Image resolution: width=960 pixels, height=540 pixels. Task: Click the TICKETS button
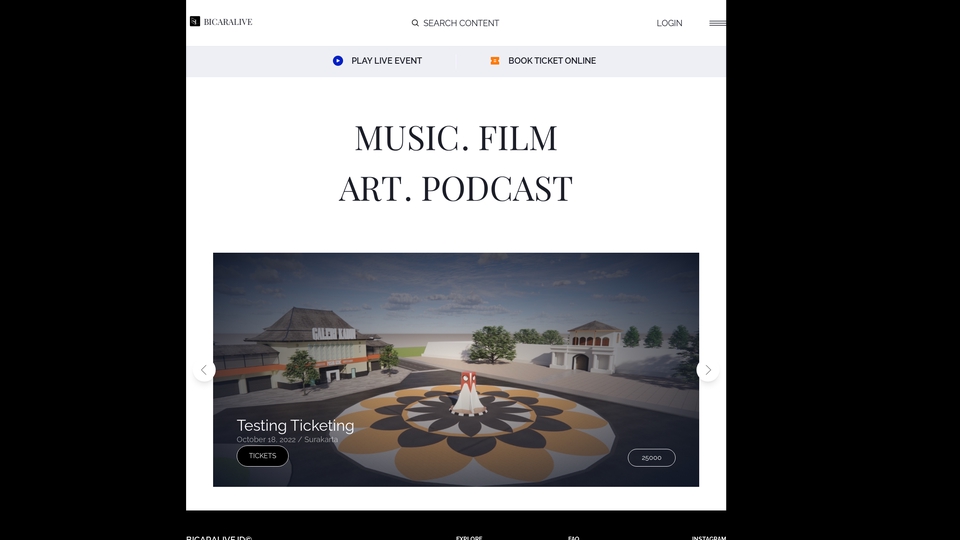click(263, 456)
